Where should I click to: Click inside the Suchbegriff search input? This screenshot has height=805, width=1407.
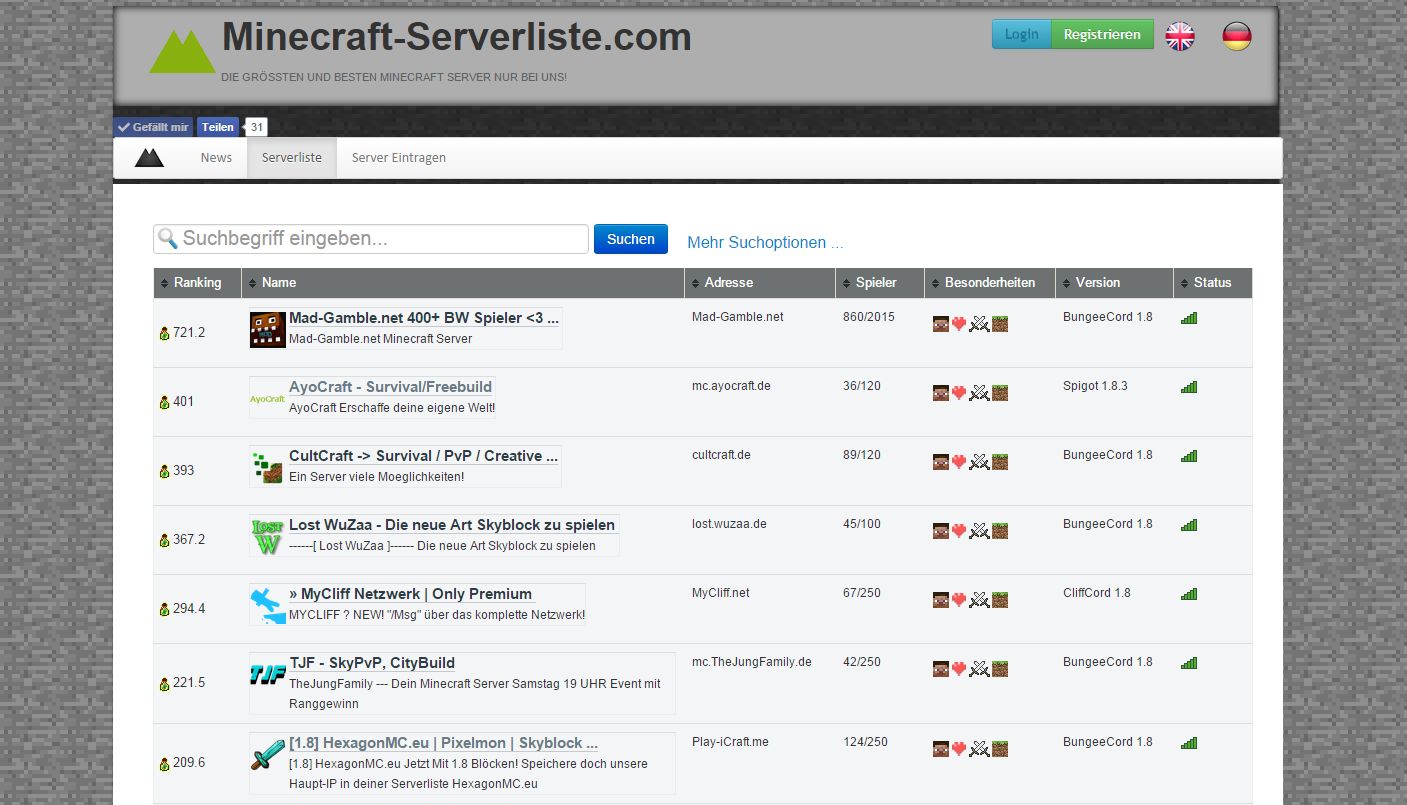click(x=370, y=238)
